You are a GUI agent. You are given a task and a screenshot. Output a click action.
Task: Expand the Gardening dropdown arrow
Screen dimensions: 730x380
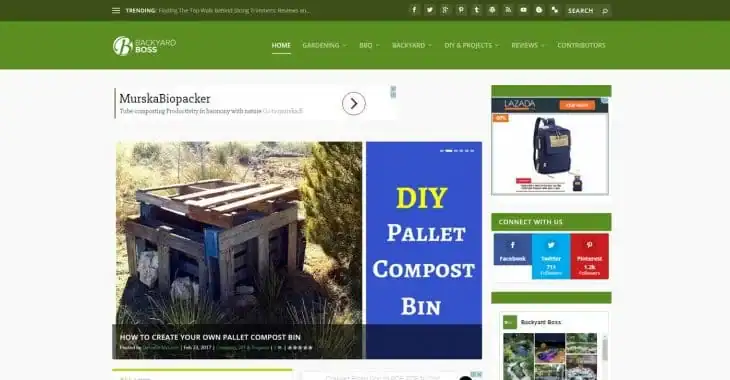345,46
